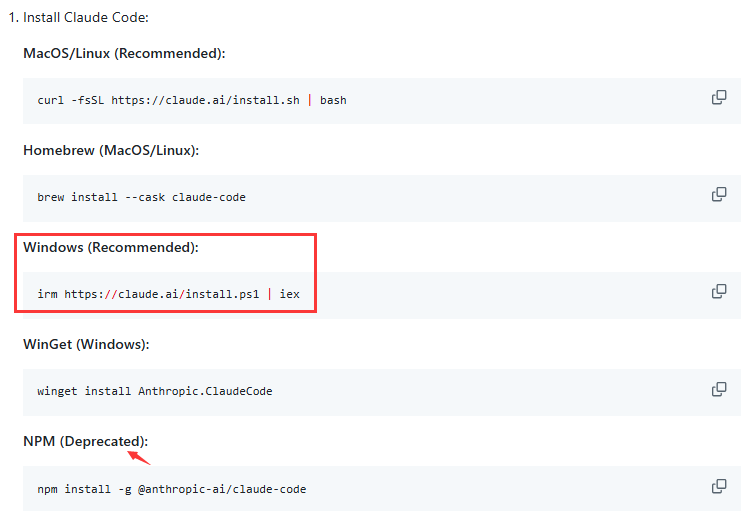Copy the curl install.sh bash command

(719, 97)
